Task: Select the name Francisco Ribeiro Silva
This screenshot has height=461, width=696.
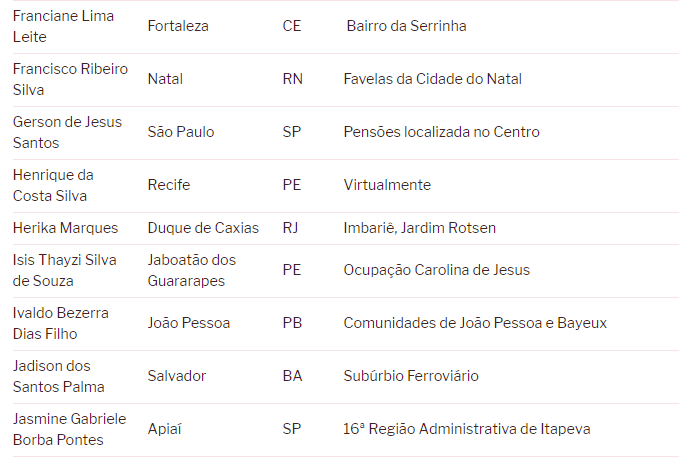Action: pos(70,79)
